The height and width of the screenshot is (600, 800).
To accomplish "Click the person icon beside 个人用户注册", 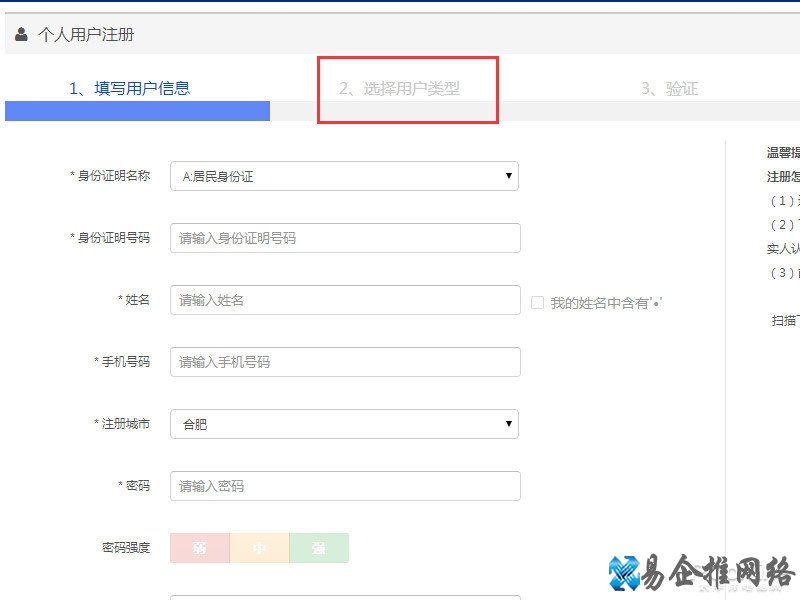I will coord(21,34).
